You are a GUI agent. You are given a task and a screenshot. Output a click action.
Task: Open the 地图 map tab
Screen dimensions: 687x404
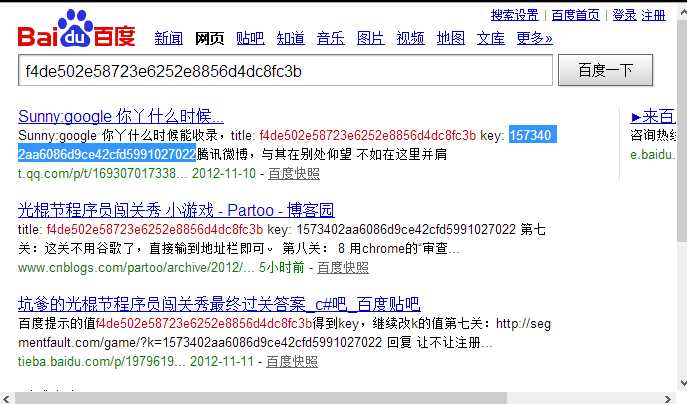451,39
